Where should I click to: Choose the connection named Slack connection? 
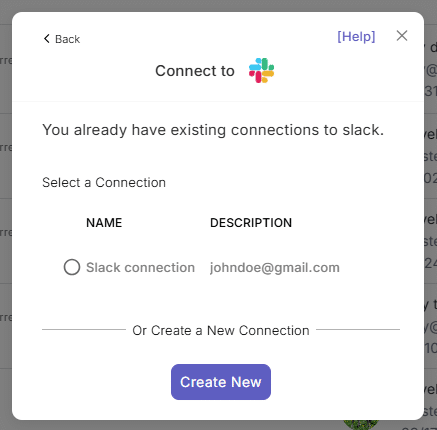click(140, 268)
